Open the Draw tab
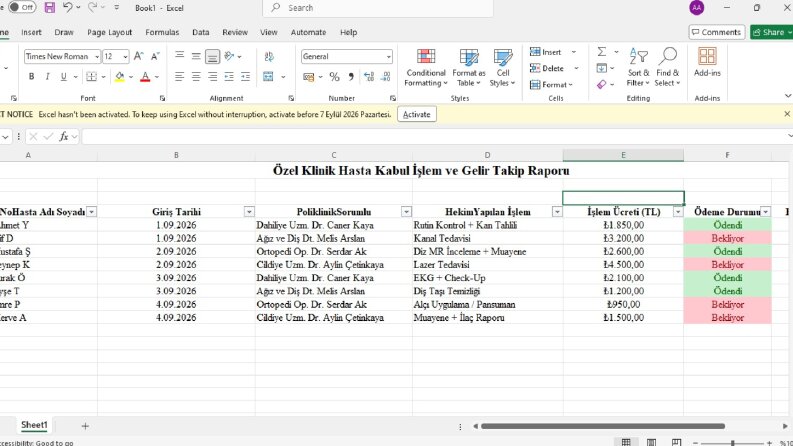The image size is (793, 446). point(64,32)
